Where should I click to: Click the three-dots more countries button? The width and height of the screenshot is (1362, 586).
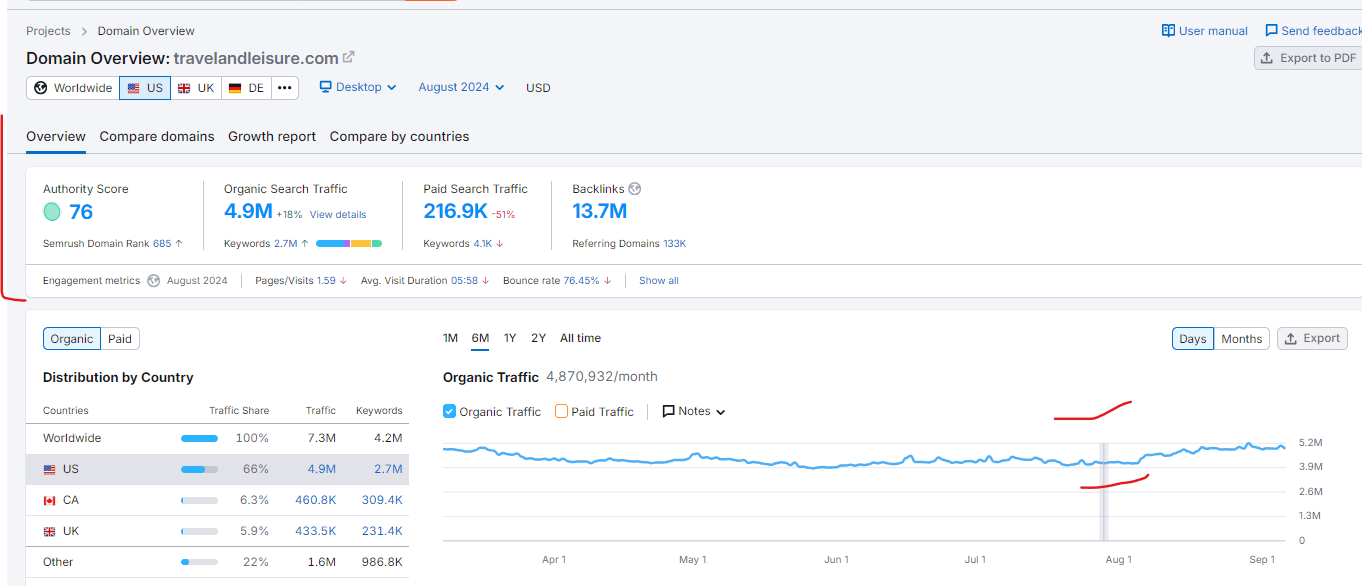point(284,88)
